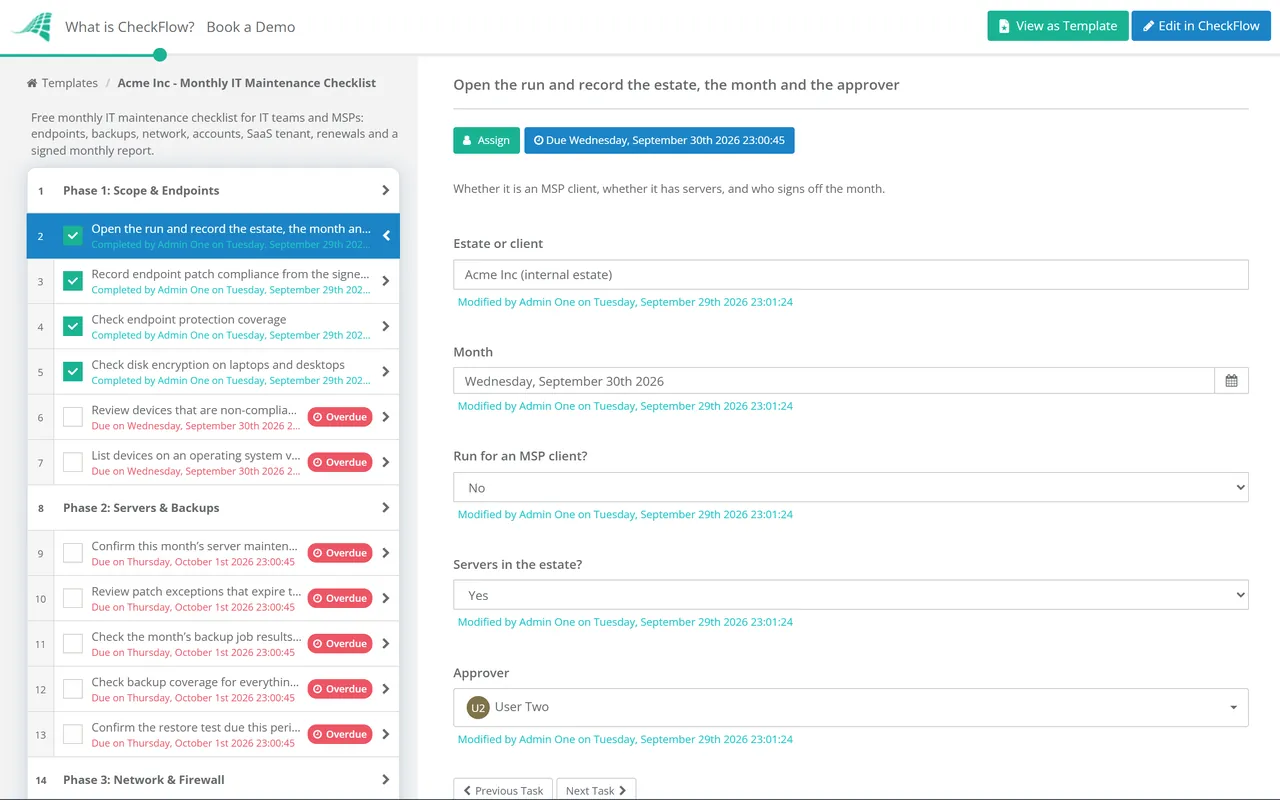The height and width of the screenshot is (800, 1280).
Task: Select 'Check disk encryption on laptops and desktops' title
Action: pos(218,365)
